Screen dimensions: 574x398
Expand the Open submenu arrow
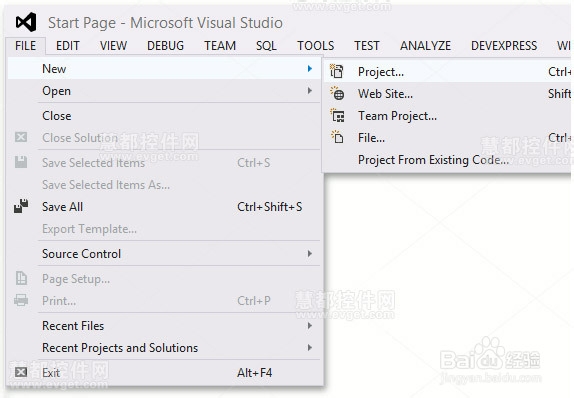tap(310, 90)
